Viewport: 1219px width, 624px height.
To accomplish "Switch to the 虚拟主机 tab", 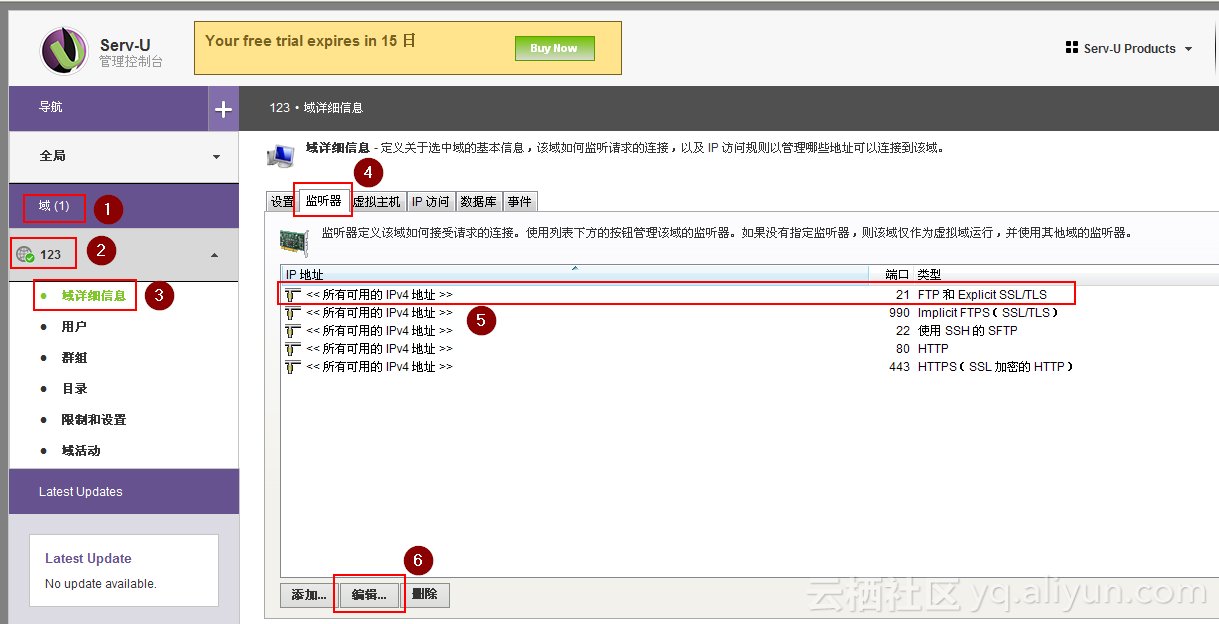I will 377,201.
